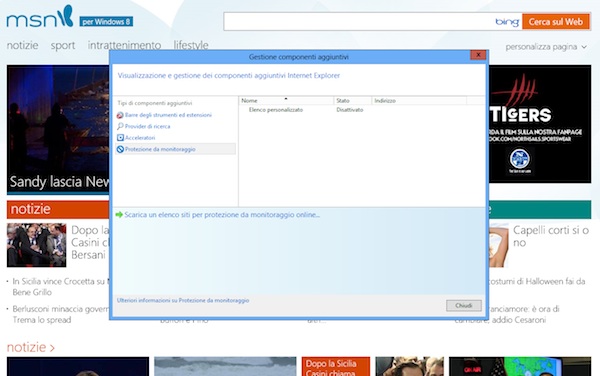The image size is (600, 376).
Task: Open the msn notizie navigation item
Action: coord(23,45)
